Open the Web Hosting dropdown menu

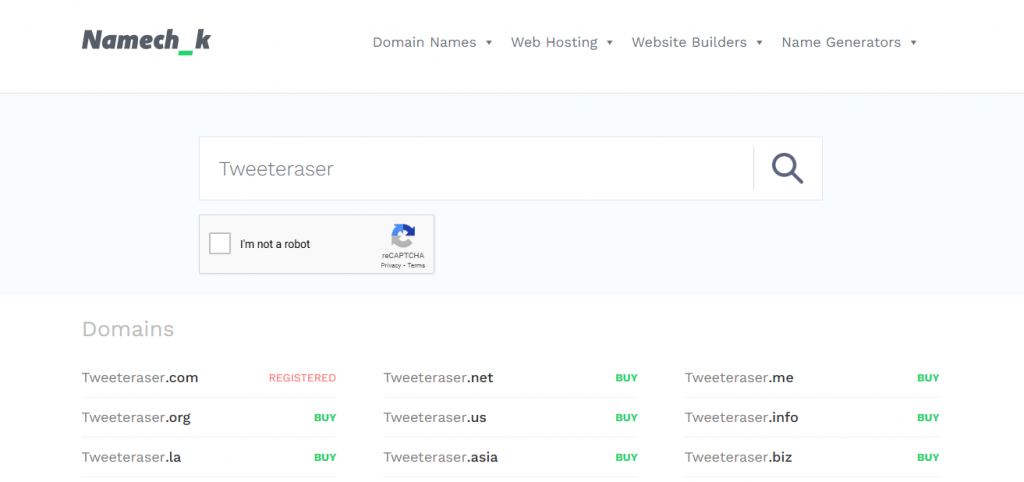click(x=561, y=42)
